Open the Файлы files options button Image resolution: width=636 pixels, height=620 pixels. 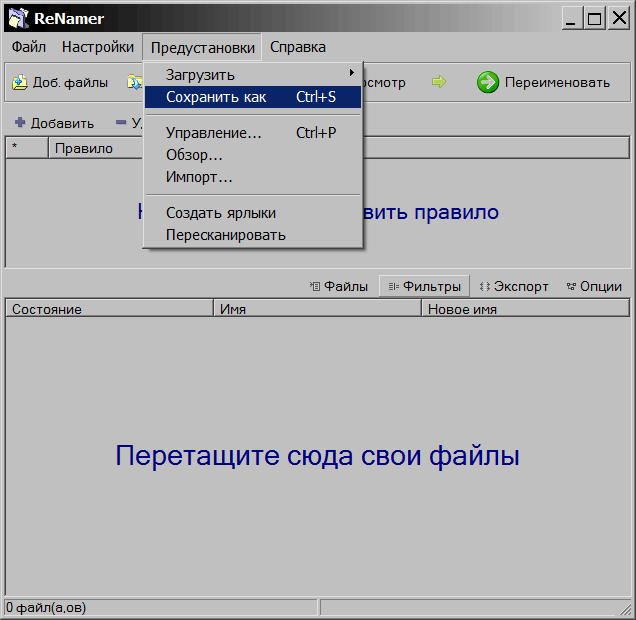coord(339,286)
